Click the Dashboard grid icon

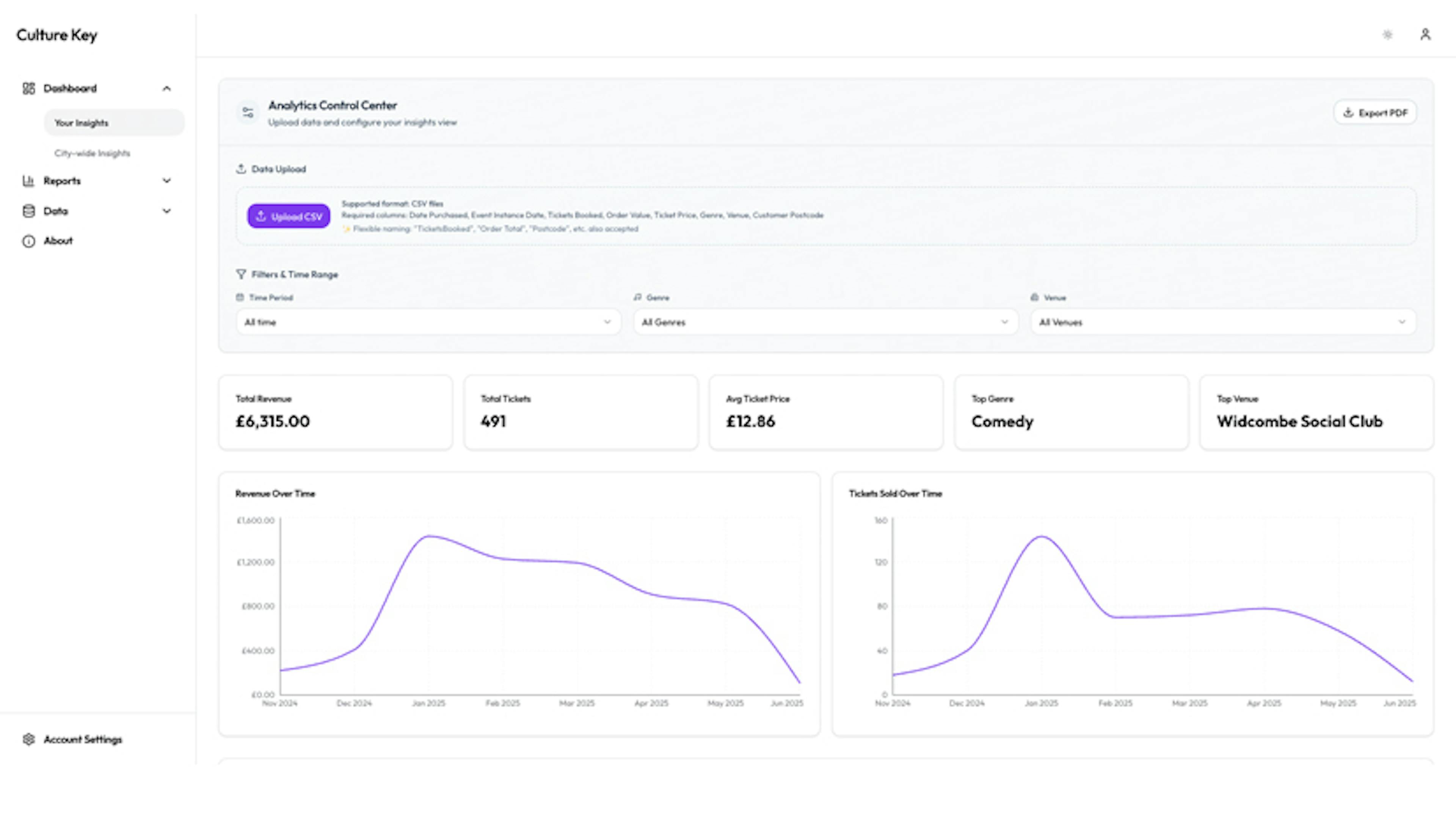29,89
